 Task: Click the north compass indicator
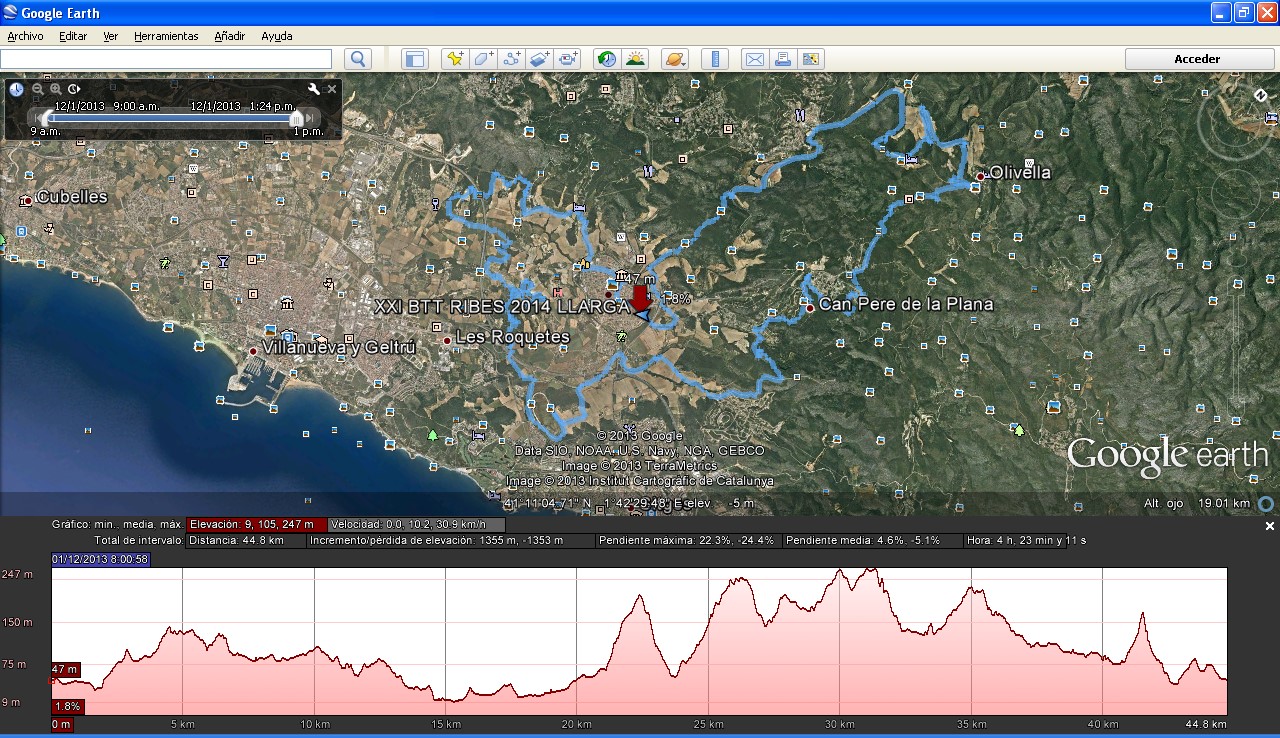(1261, 95)
